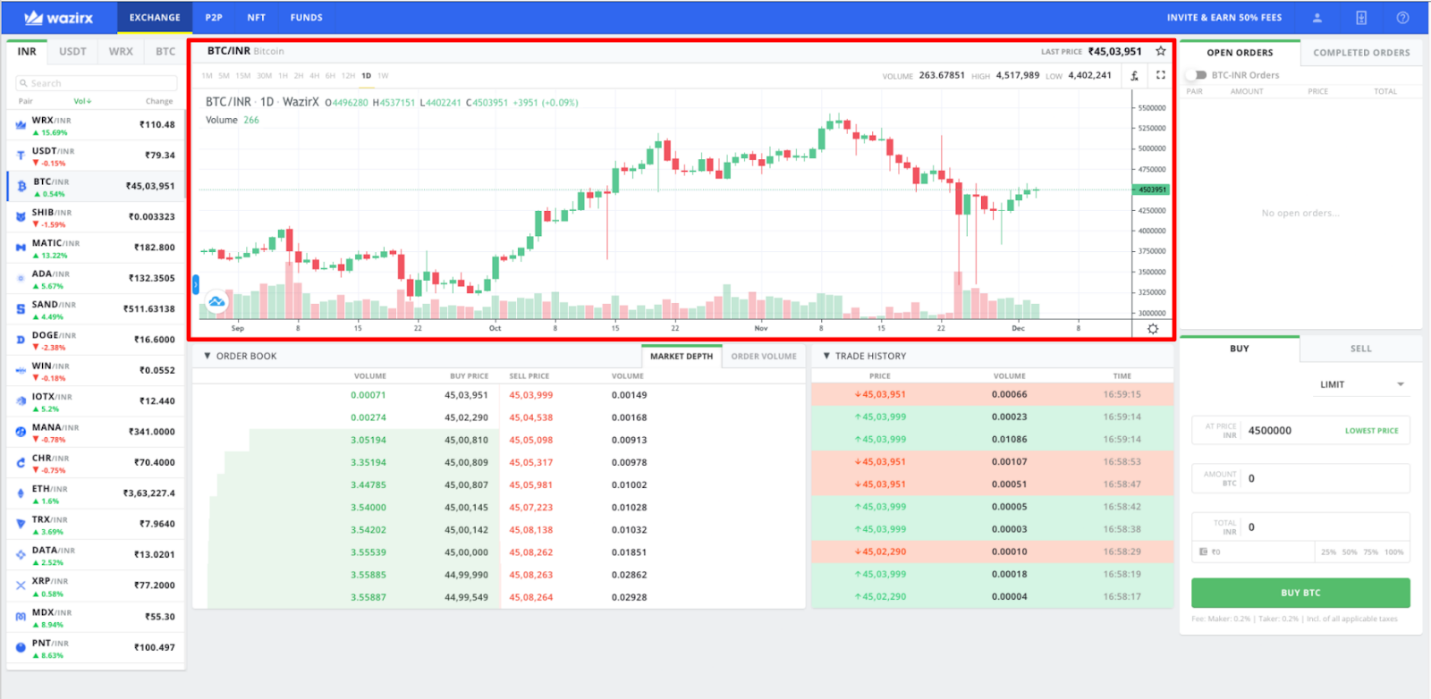
Task: Click the BUY BTC button
Action: point(1300,593)
